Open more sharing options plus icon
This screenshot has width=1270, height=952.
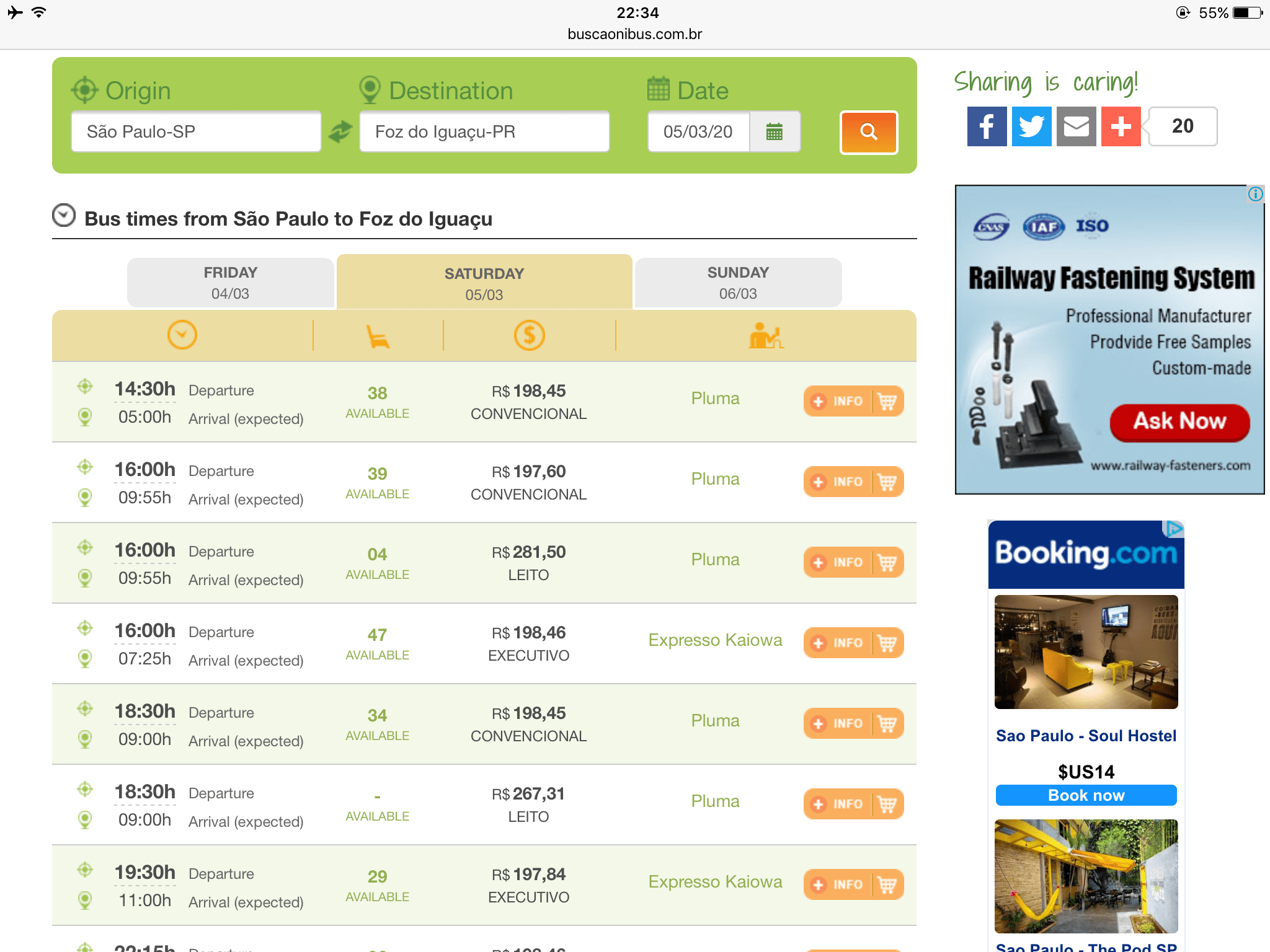pyautogui.click(x=1121, y=126)
